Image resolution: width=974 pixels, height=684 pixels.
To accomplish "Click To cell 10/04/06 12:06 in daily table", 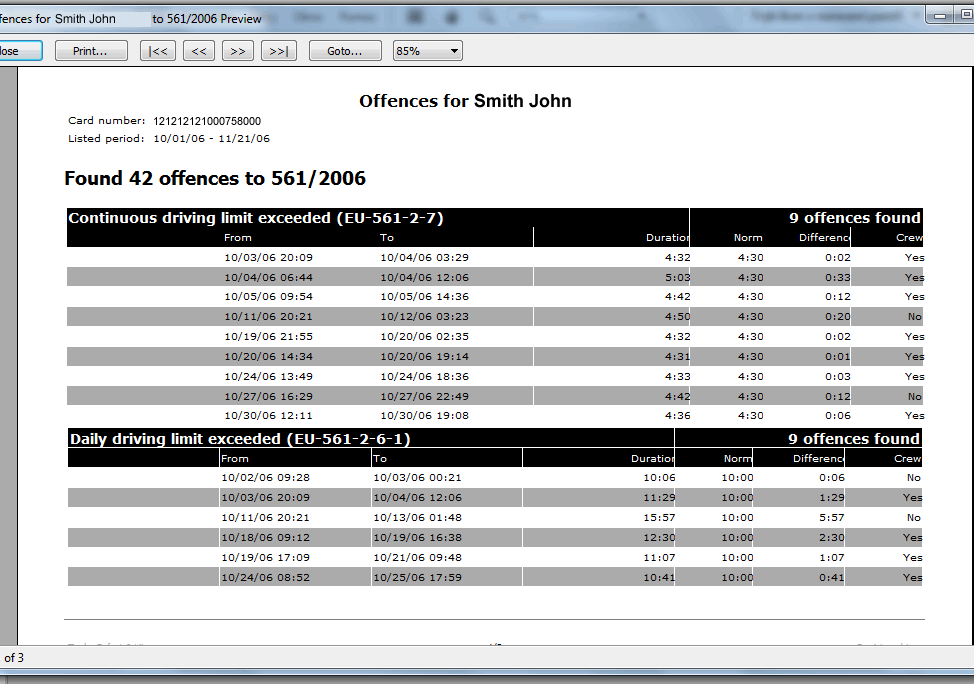I will 417,497.
